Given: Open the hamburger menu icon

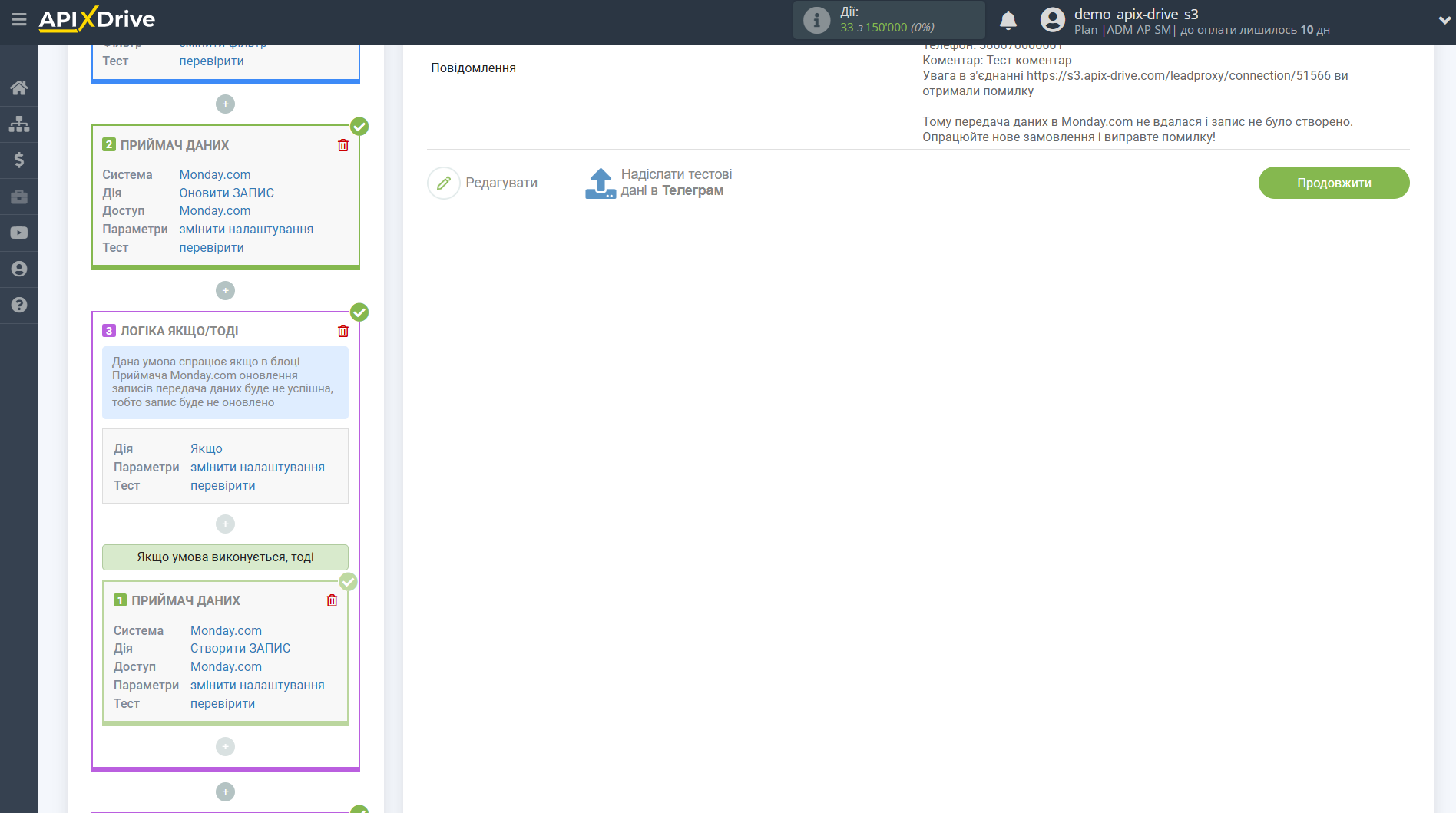Looking at the screenshot, I should coord(18,19).
